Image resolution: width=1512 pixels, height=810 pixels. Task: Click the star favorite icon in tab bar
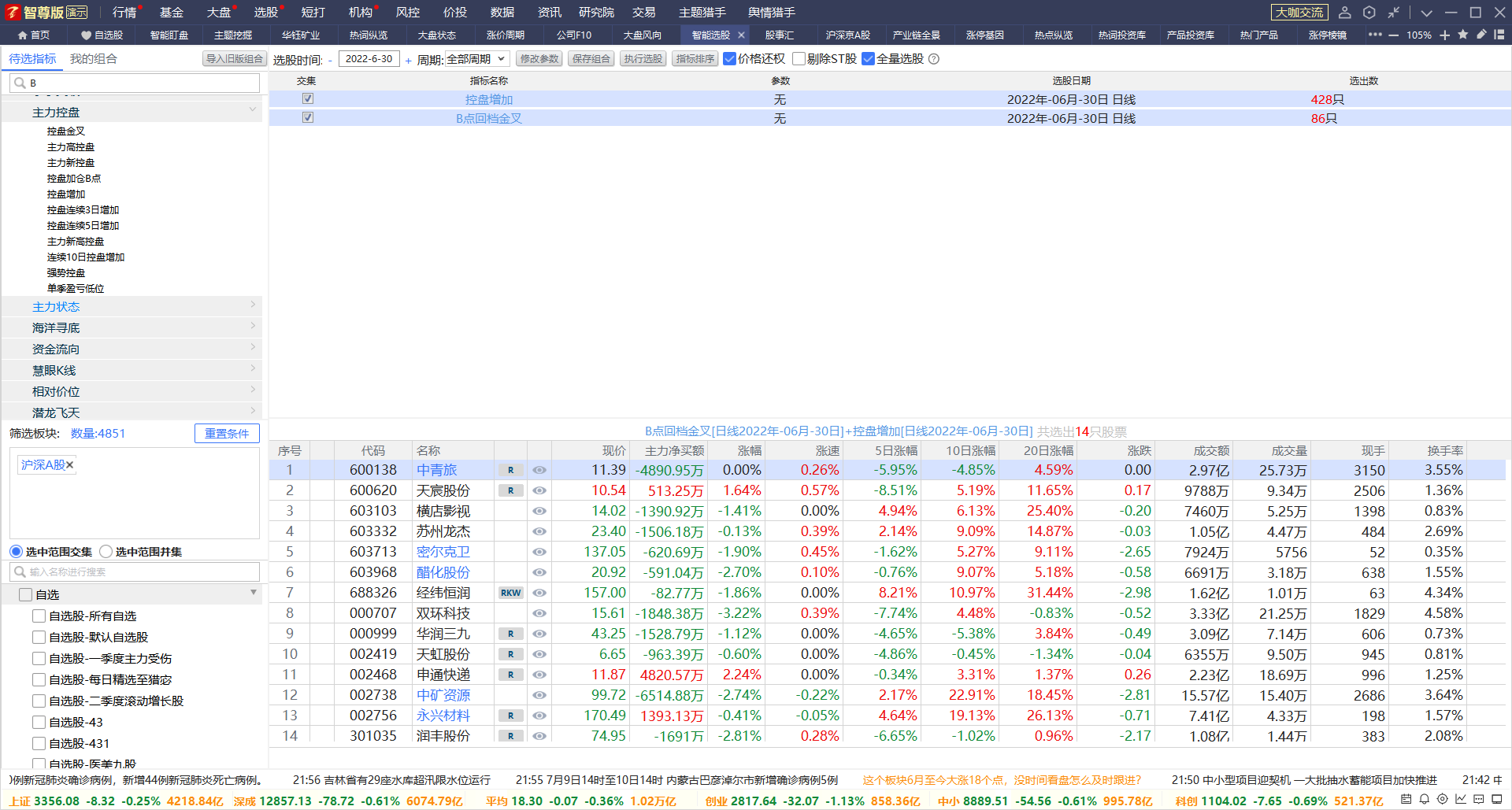1463,35
